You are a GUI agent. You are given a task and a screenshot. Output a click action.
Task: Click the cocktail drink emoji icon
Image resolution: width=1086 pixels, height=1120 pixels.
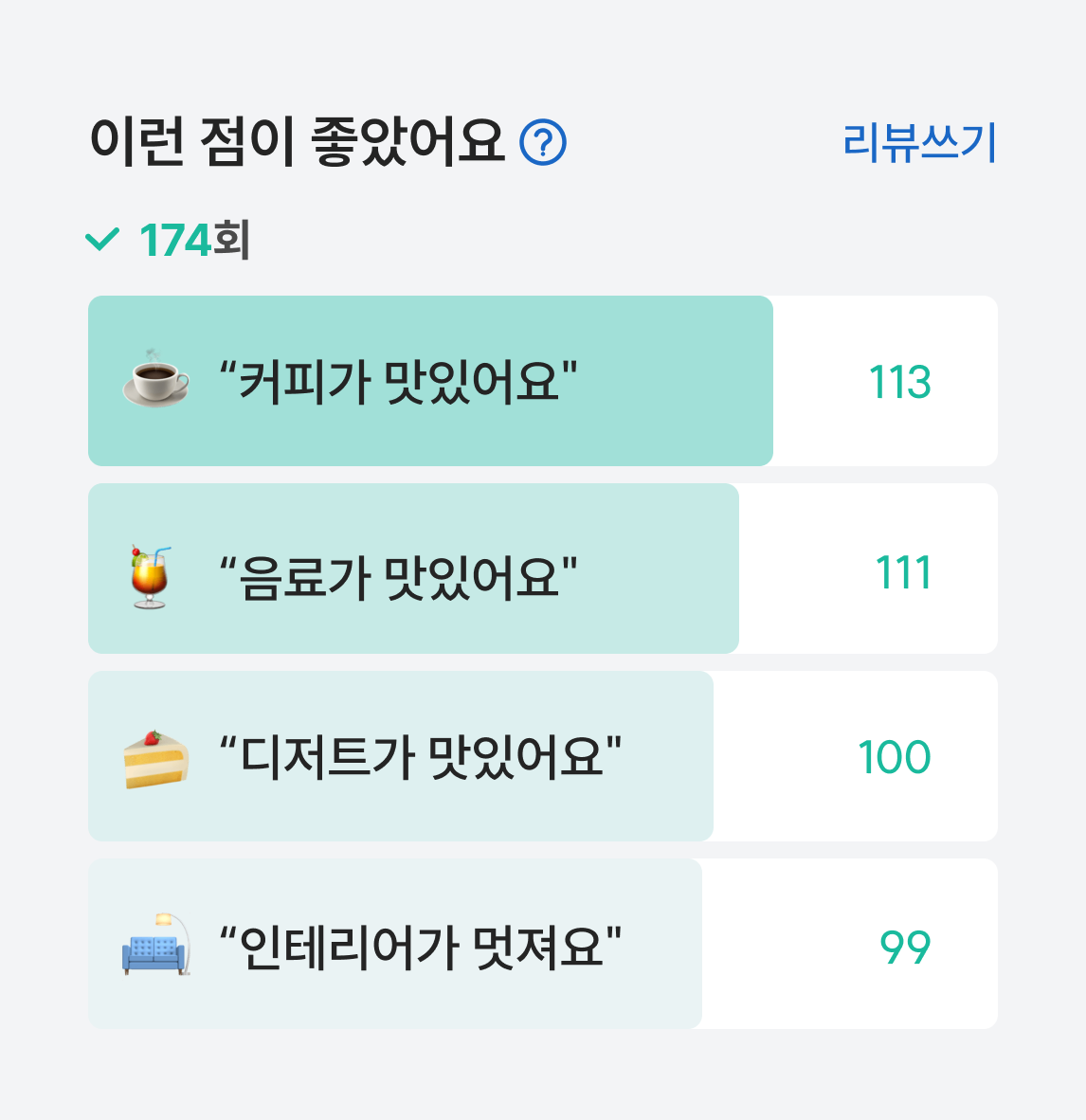150,576
